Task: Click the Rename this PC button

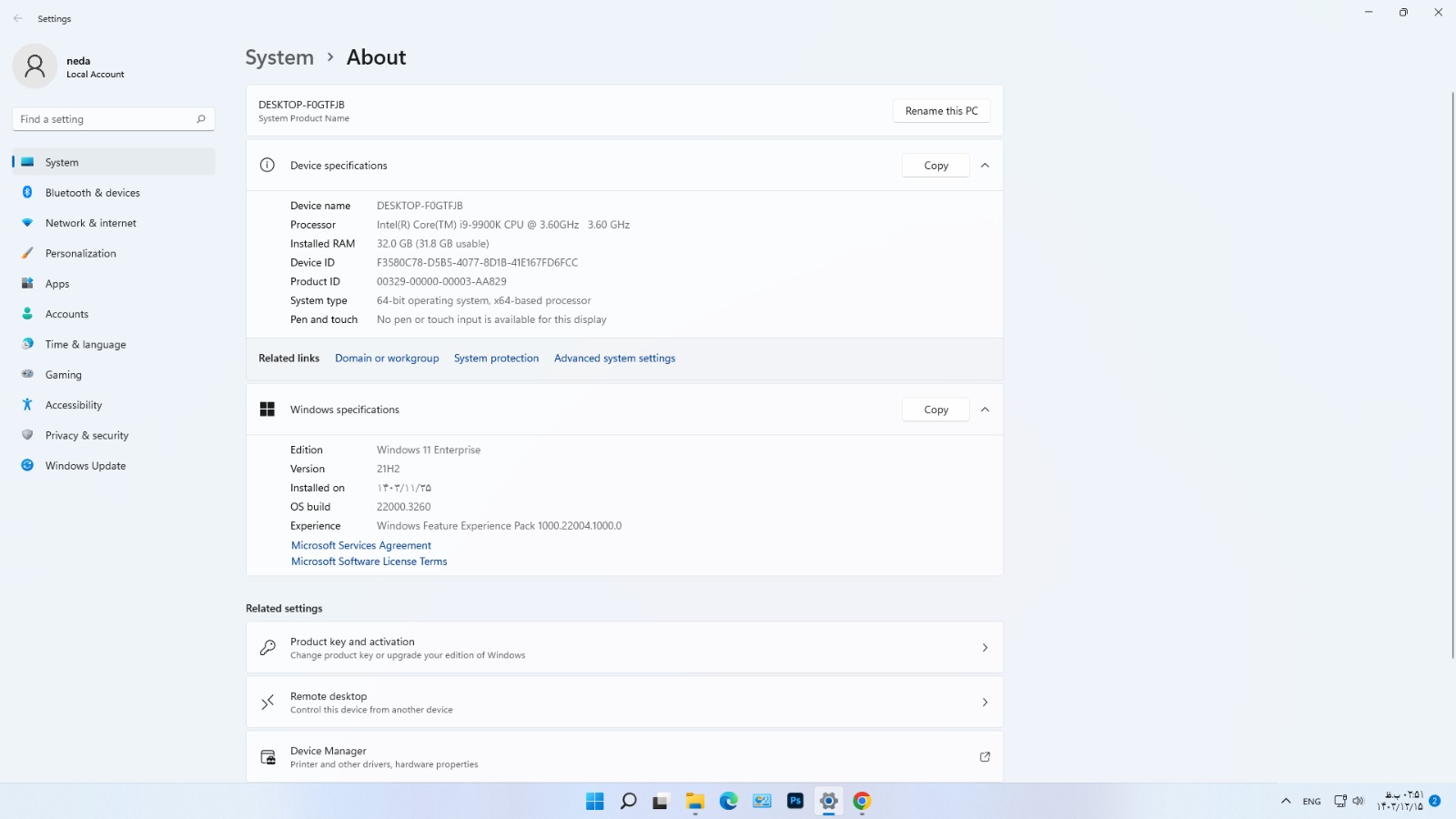Action: (x=941, y=111)
